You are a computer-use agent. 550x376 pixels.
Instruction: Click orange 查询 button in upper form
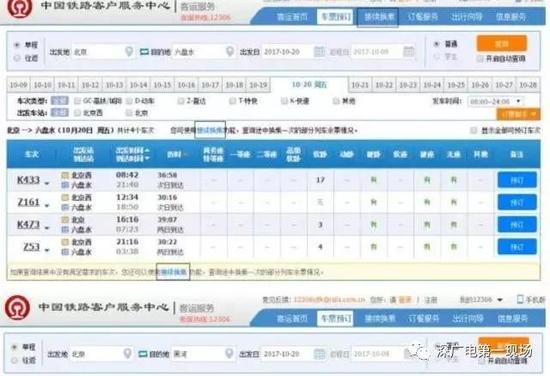click(502, 43)
